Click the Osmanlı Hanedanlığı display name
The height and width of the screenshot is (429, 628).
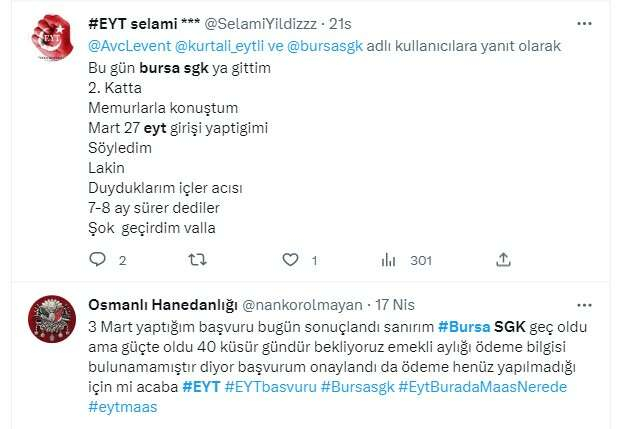[x=163, y=305]
